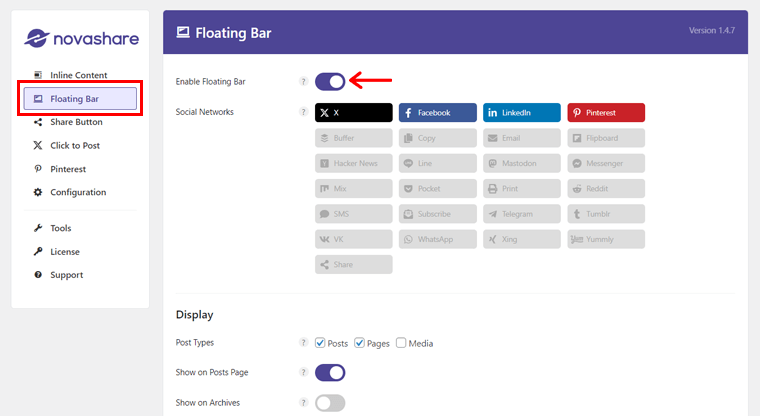Enable the Telegram network button
The height and width of the screenshot is (416, 760).
[522, 214]
